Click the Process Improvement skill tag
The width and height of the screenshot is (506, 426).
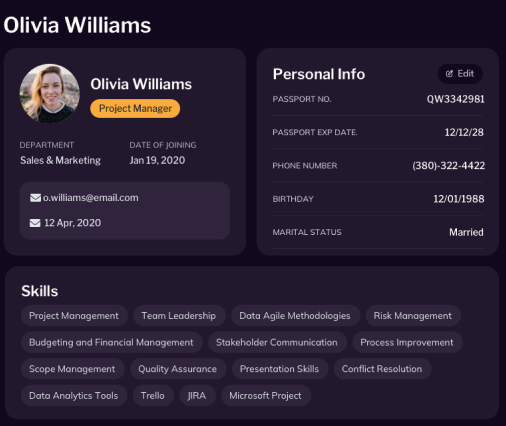point(407,342)
